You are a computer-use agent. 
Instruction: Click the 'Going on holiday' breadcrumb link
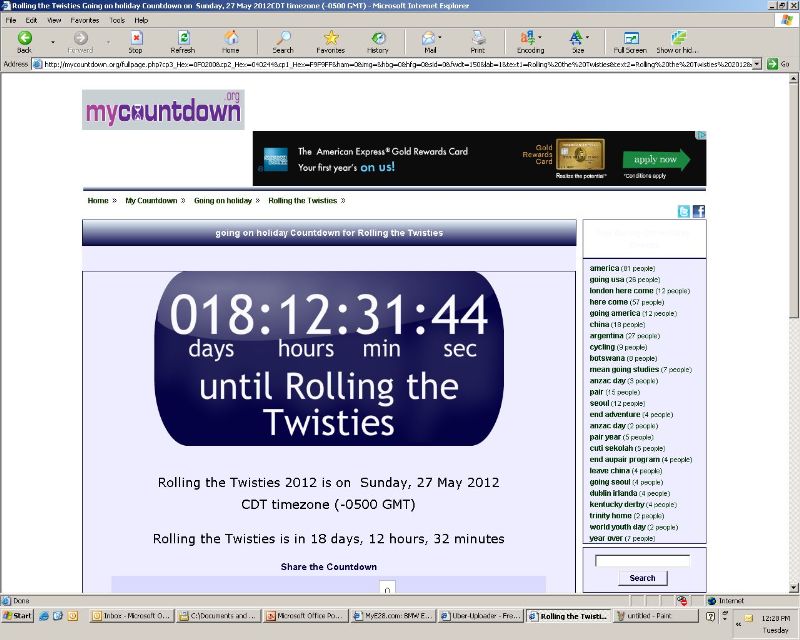click(x=223, y=201)
